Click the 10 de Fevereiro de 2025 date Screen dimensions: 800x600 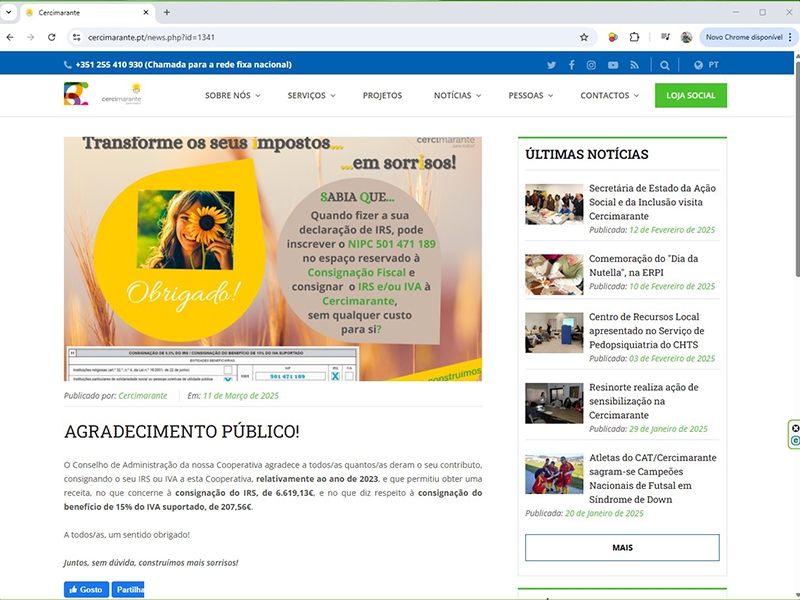(x=672, y=286)
